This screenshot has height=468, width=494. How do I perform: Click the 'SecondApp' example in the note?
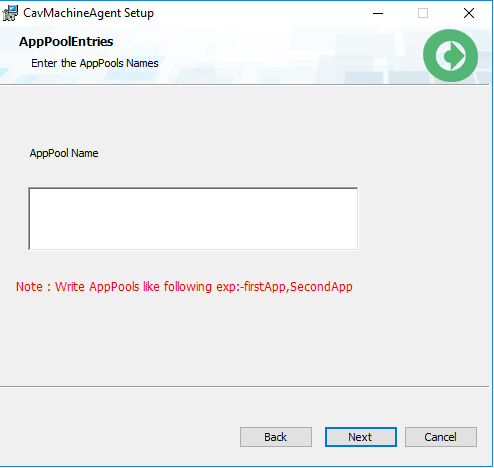click(x=321, y=287)
